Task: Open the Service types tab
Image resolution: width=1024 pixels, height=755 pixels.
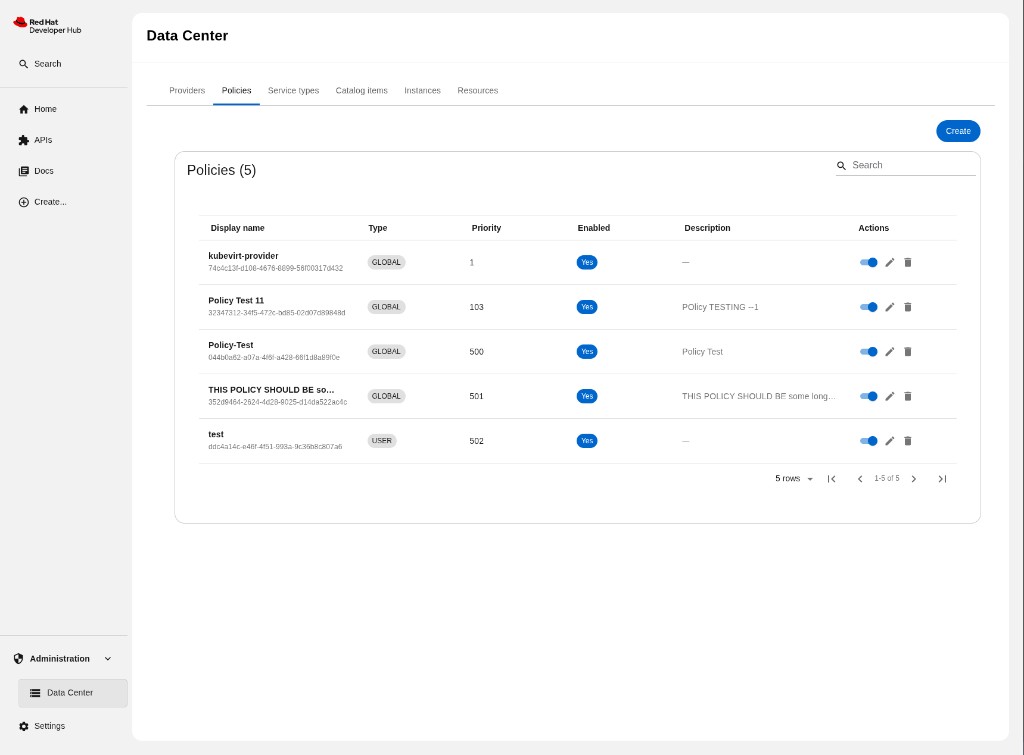Action: (293, 91)
